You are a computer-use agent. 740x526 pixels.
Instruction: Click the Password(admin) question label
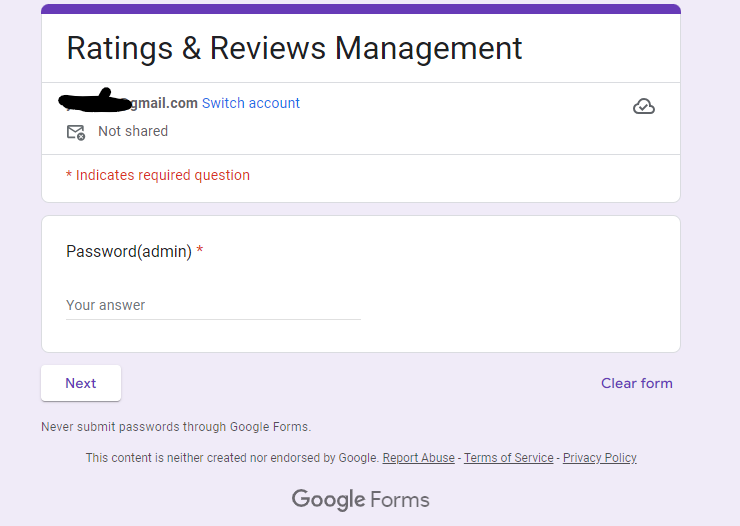pyautogui.click(x=129, y=251)
